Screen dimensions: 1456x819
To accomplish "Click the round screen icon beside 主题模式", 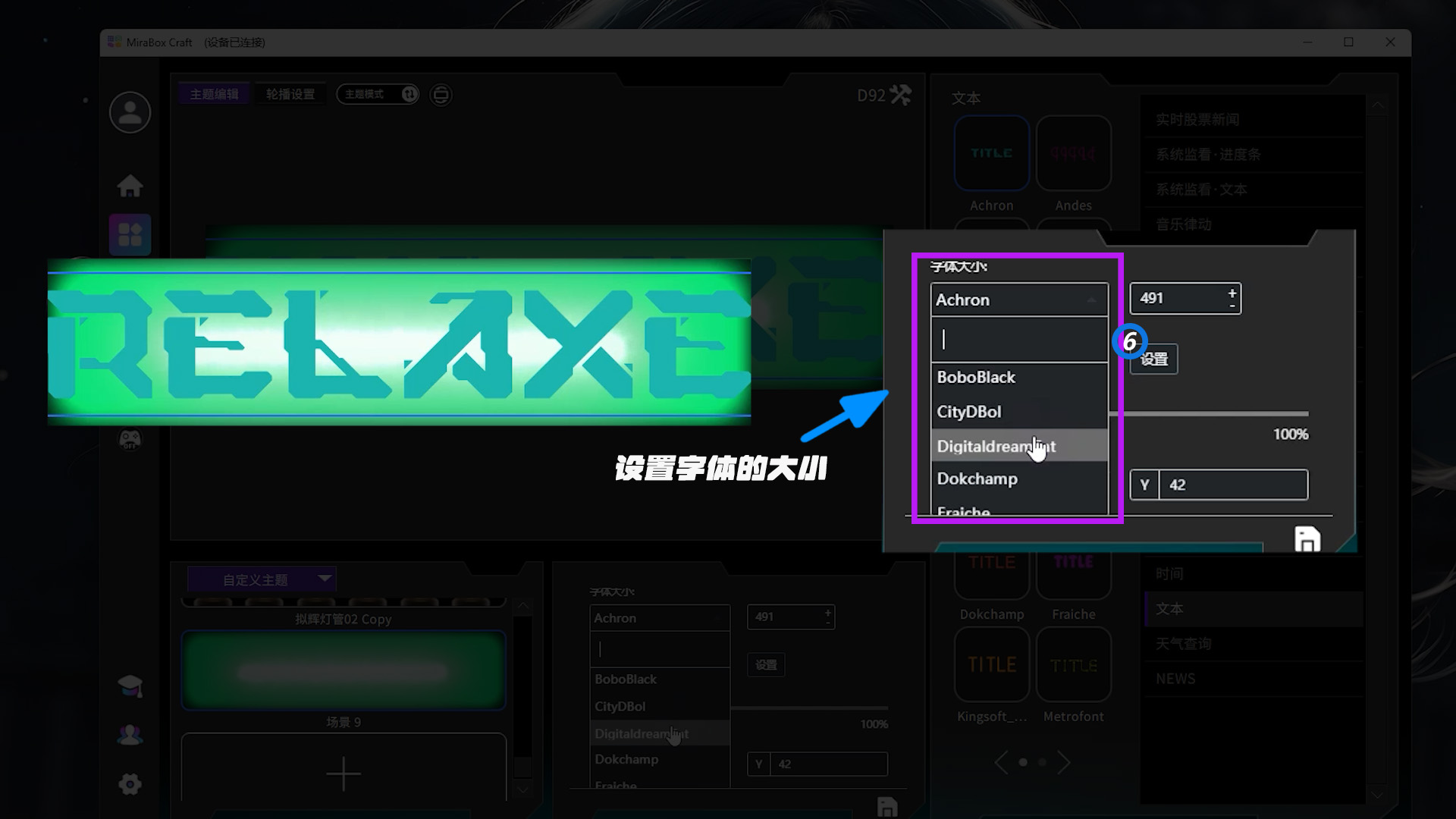I will tap(441, 95).
